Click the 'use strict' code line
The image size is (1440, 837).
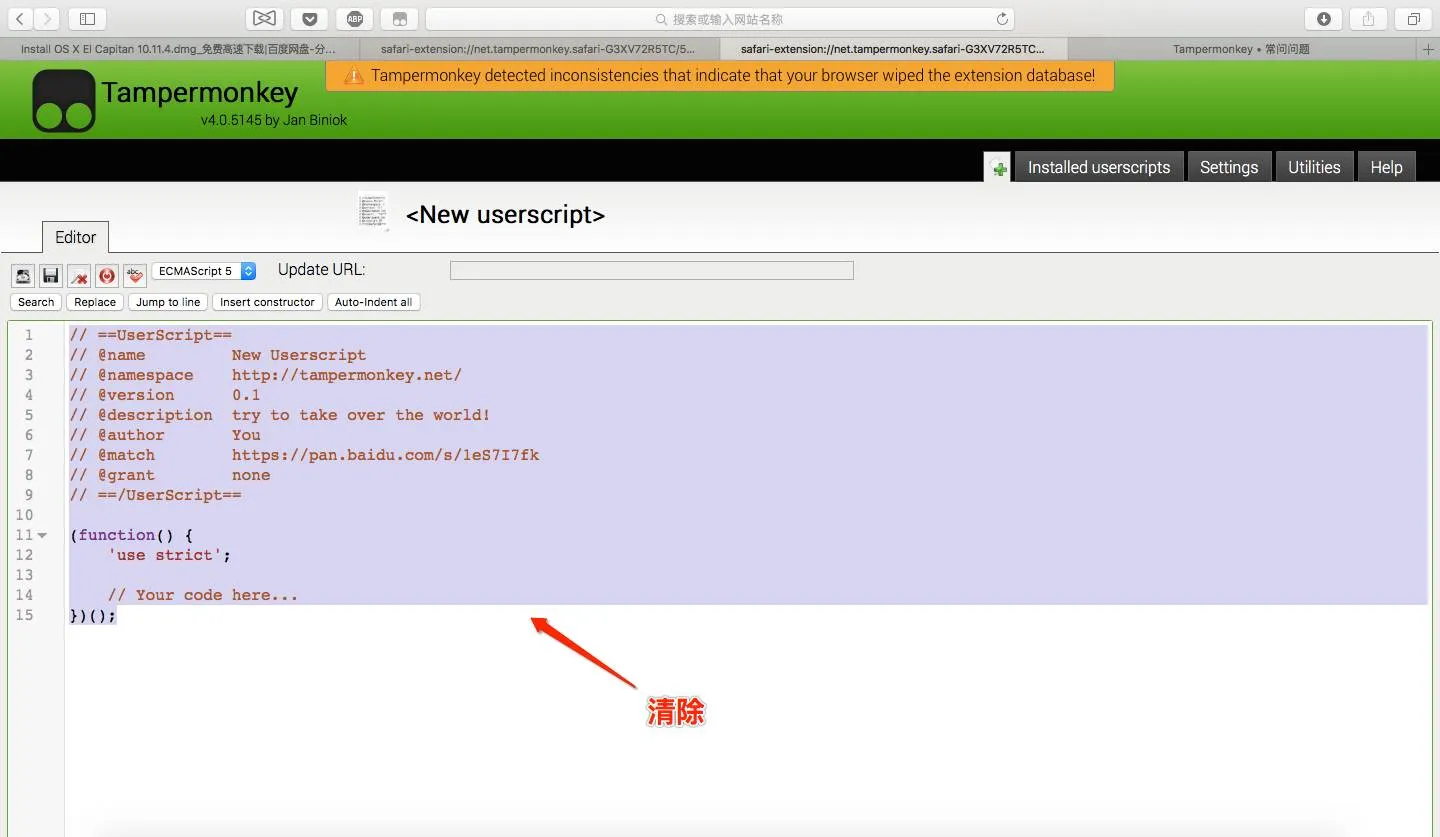point(170,555)
